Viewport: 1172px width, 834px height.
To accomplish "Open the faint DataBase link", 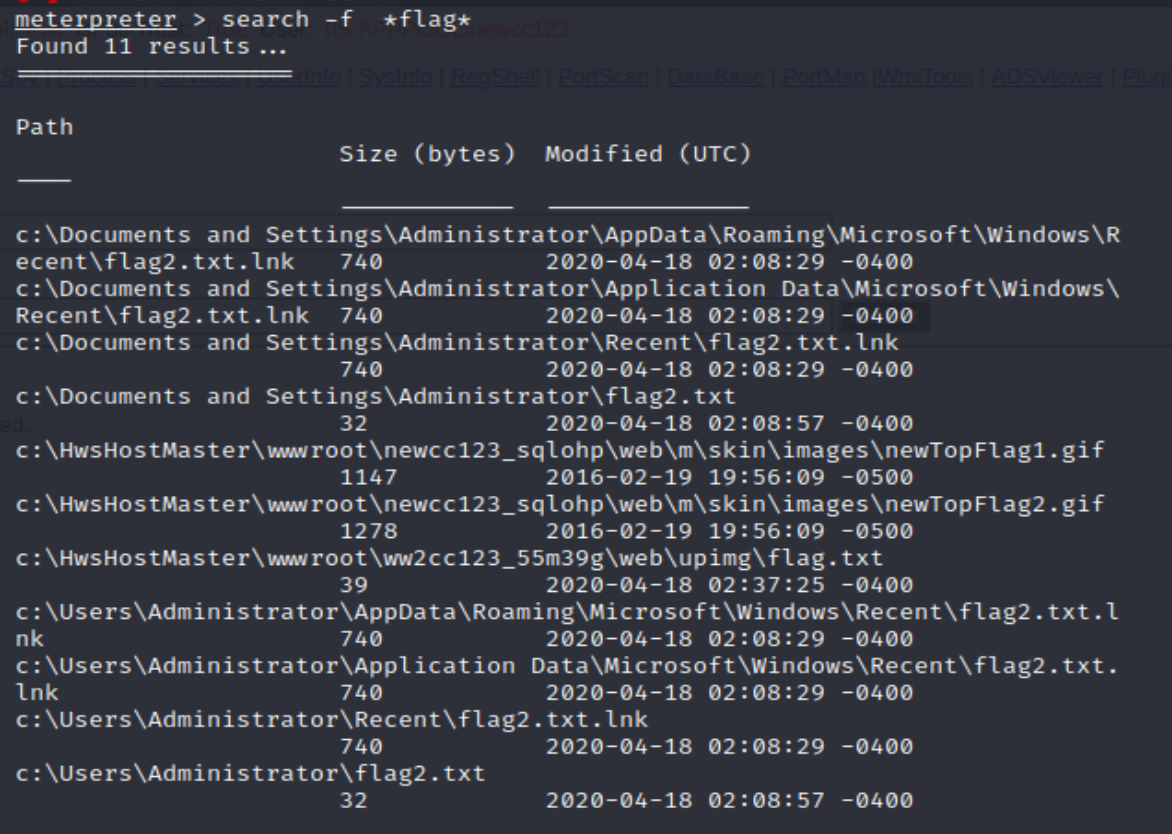I will (x=715, y=77).
